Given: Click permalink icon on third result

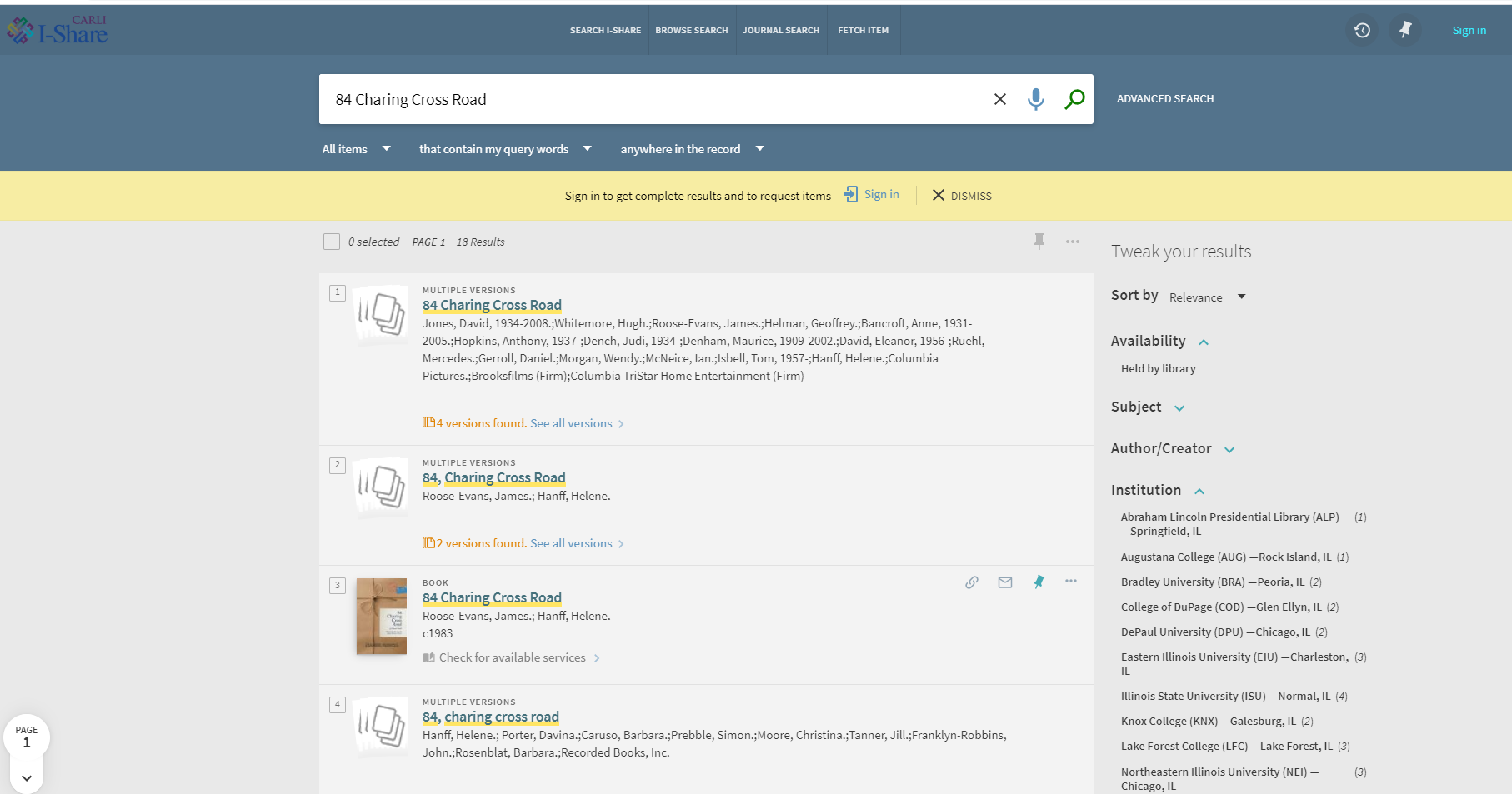Looking at the screenshot, I should (x=971, y=582).
